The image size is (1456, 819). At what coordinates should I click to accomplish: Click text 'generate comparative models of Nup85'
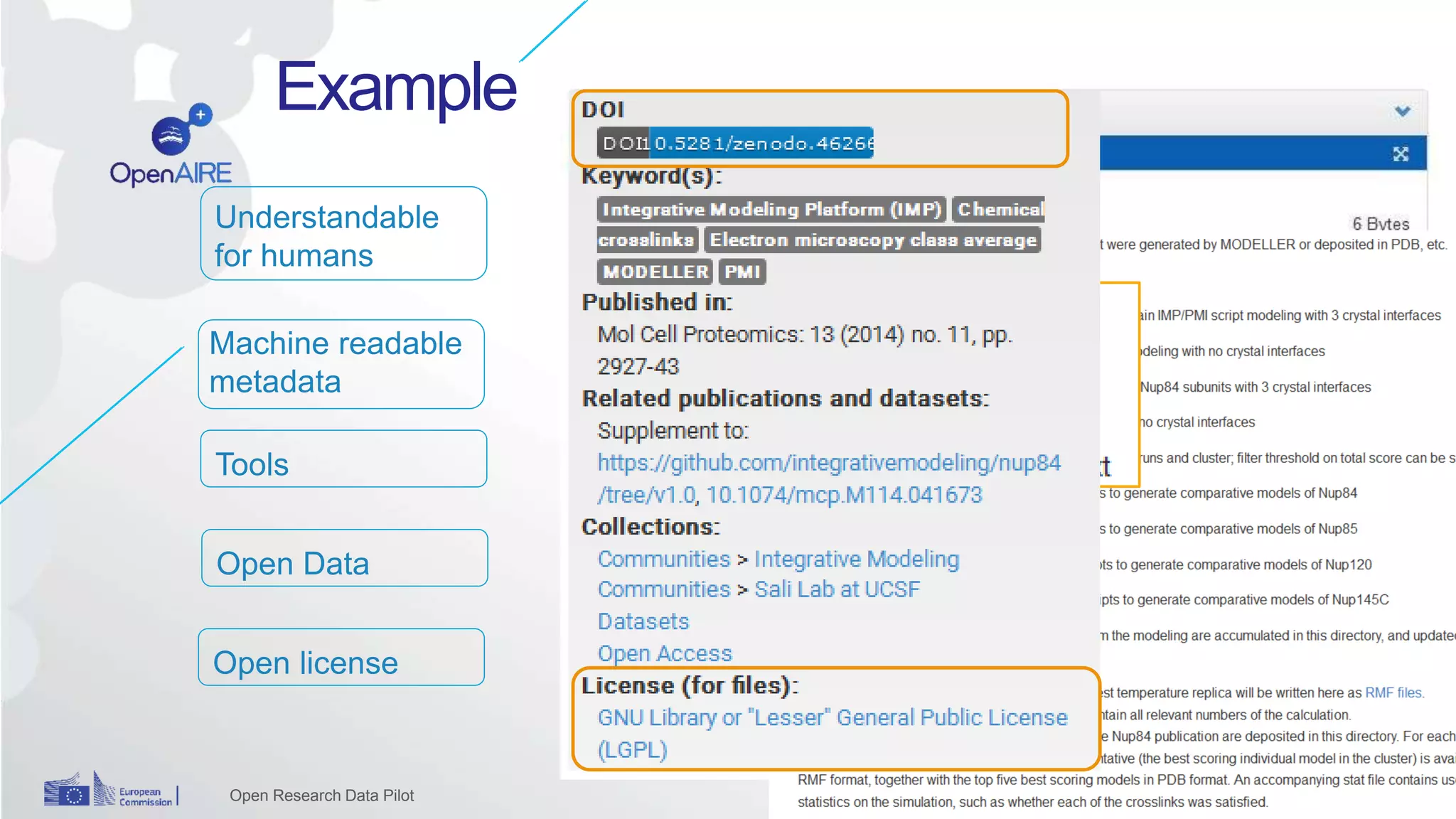pyautogui.click(x=1240, y=529)
